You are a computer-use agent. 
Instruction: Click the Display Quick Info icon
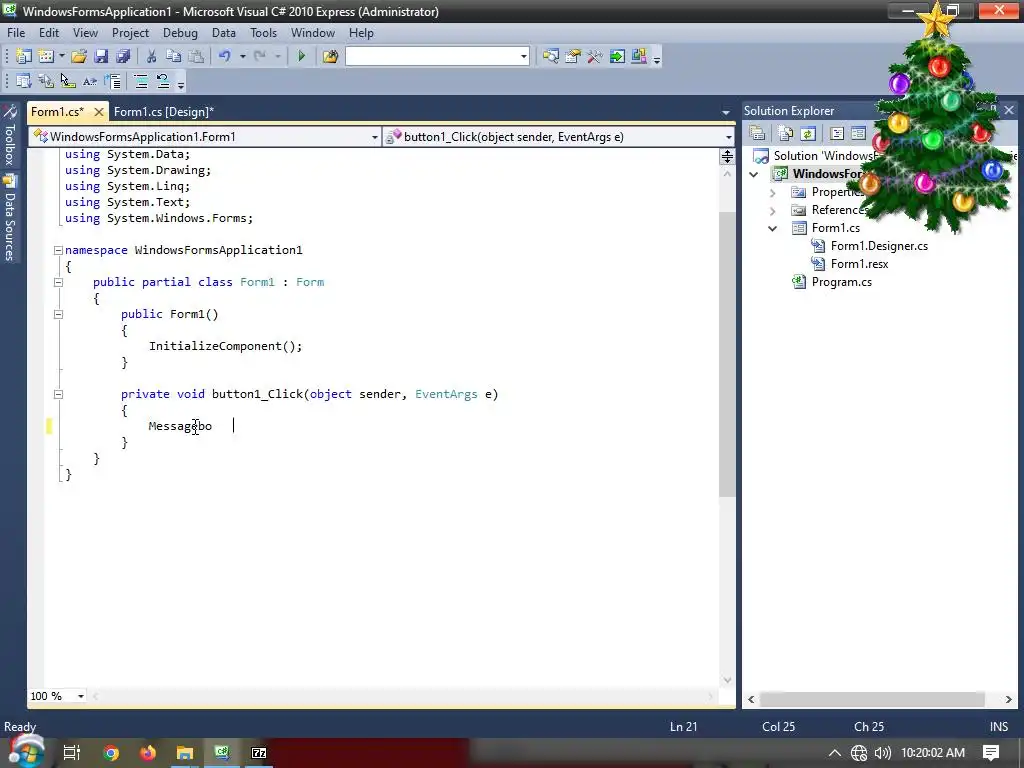68,82
